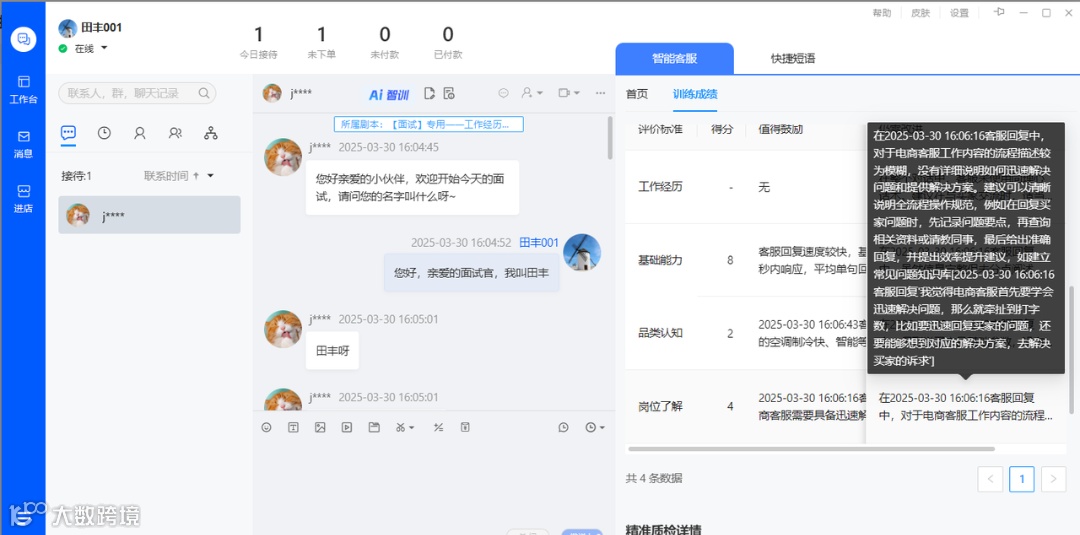The image size is (1080, 535).
Task: Click the order record icon in chat header
Action: [x=449, y=93]
